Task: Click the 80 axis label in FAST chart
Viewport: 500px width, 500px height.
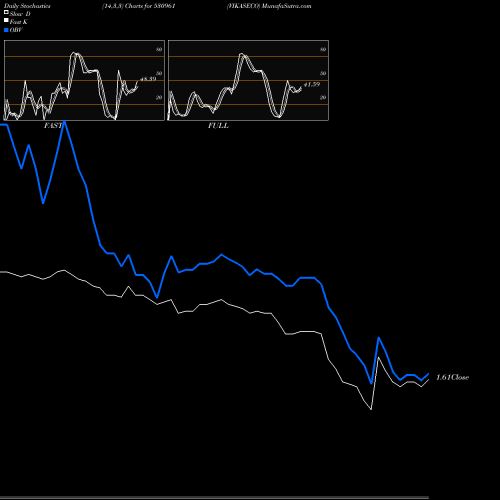Action: click(159, 49)
